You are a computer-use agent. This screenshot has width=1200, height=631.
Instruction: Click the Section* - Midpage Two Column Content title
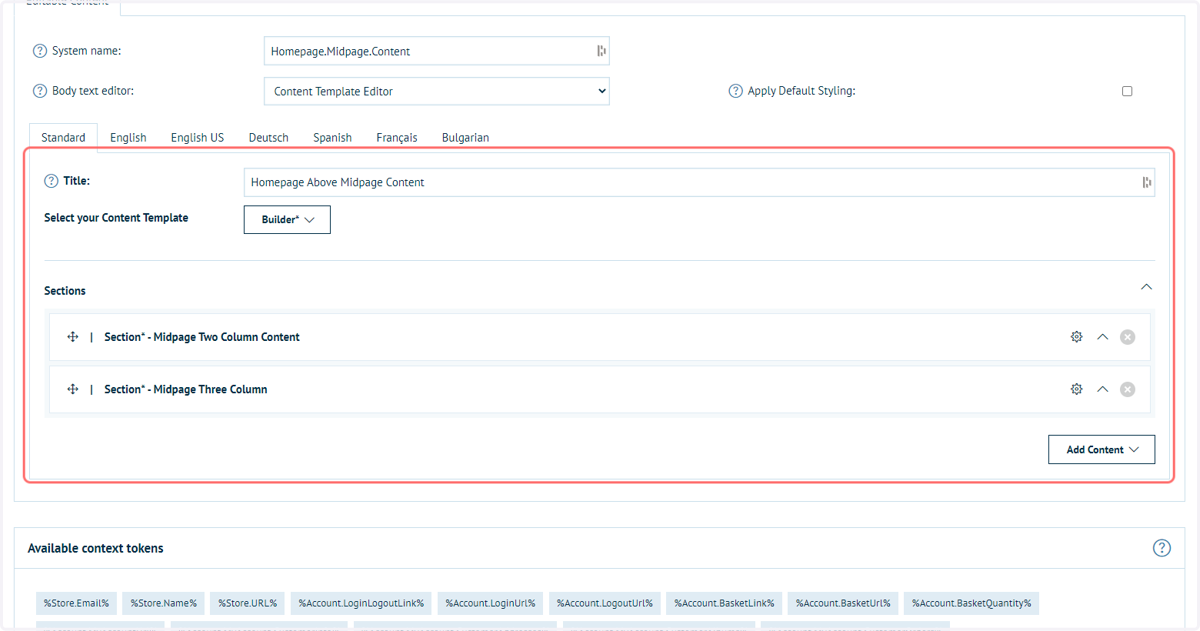202,337
